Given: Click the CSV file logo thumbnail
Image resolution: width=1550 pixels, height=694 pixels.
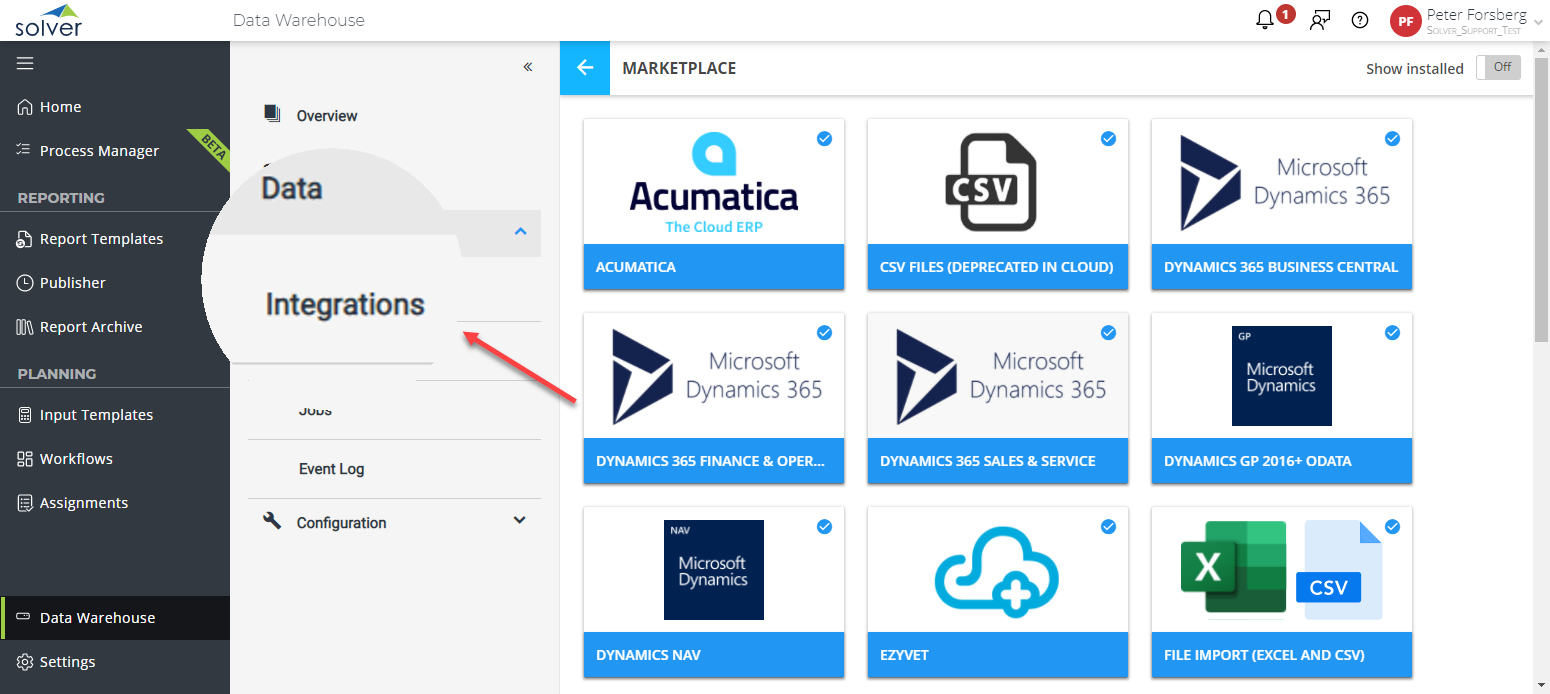Looking at the screenshot, I should (x=991, y=183).
